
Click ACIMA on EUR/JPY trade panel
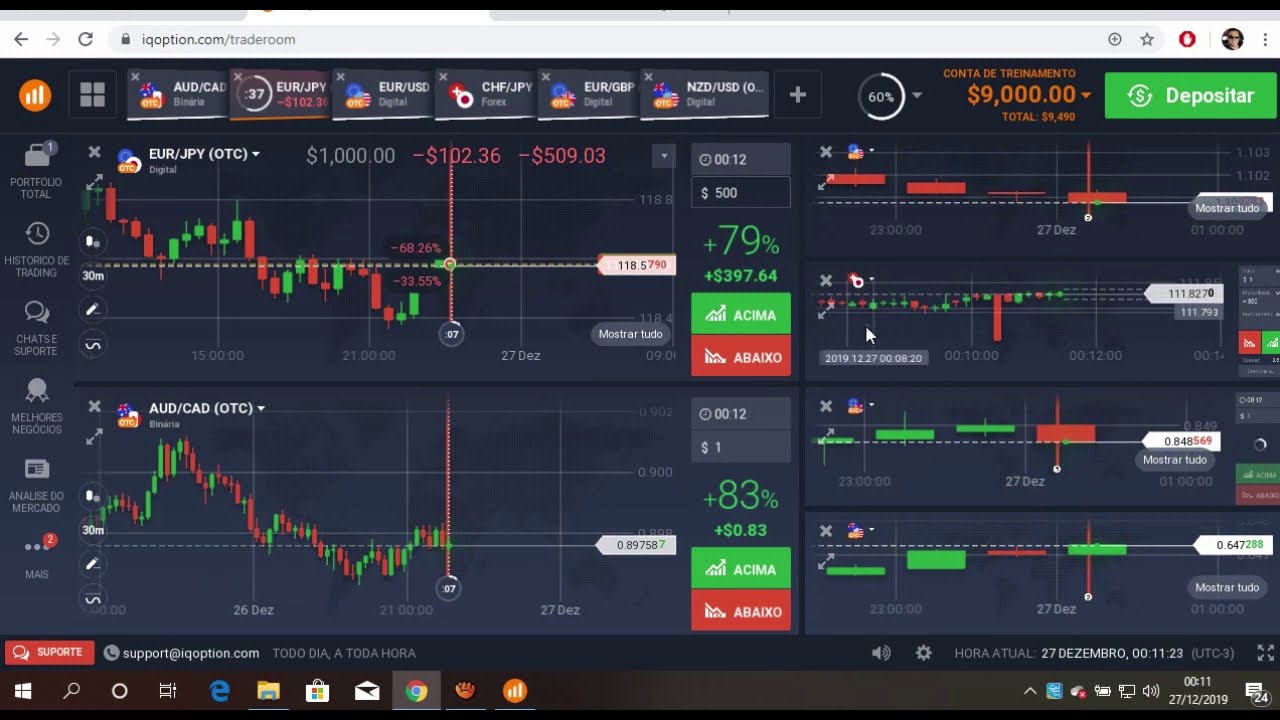pos(741,315)
